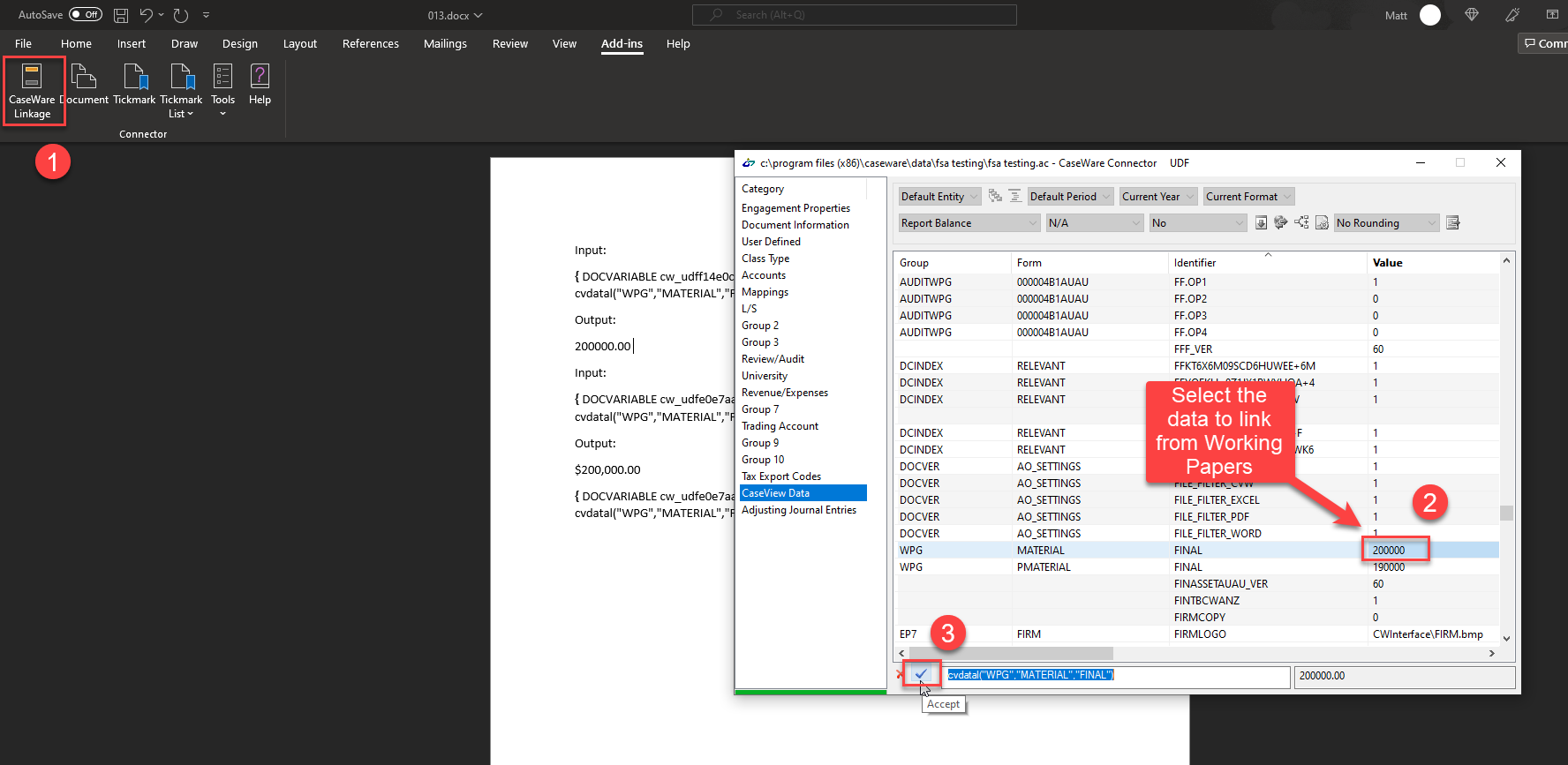1568x765 pixels.
Task: Sort by the Identifier column header
Action: click(x=1267, y=262)
